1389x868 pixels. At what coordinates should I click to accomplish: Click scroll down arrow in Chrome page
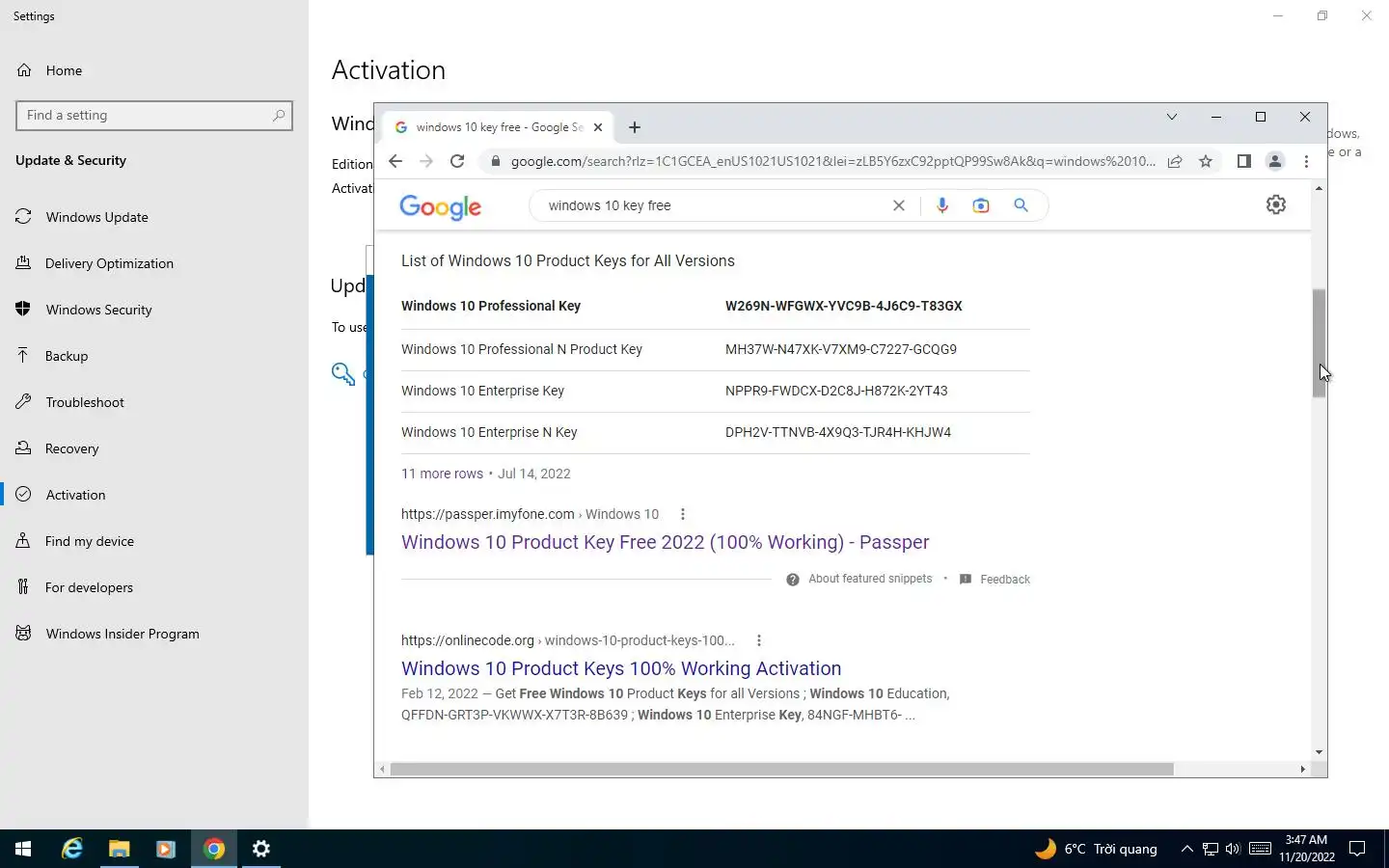(1319, 752)
